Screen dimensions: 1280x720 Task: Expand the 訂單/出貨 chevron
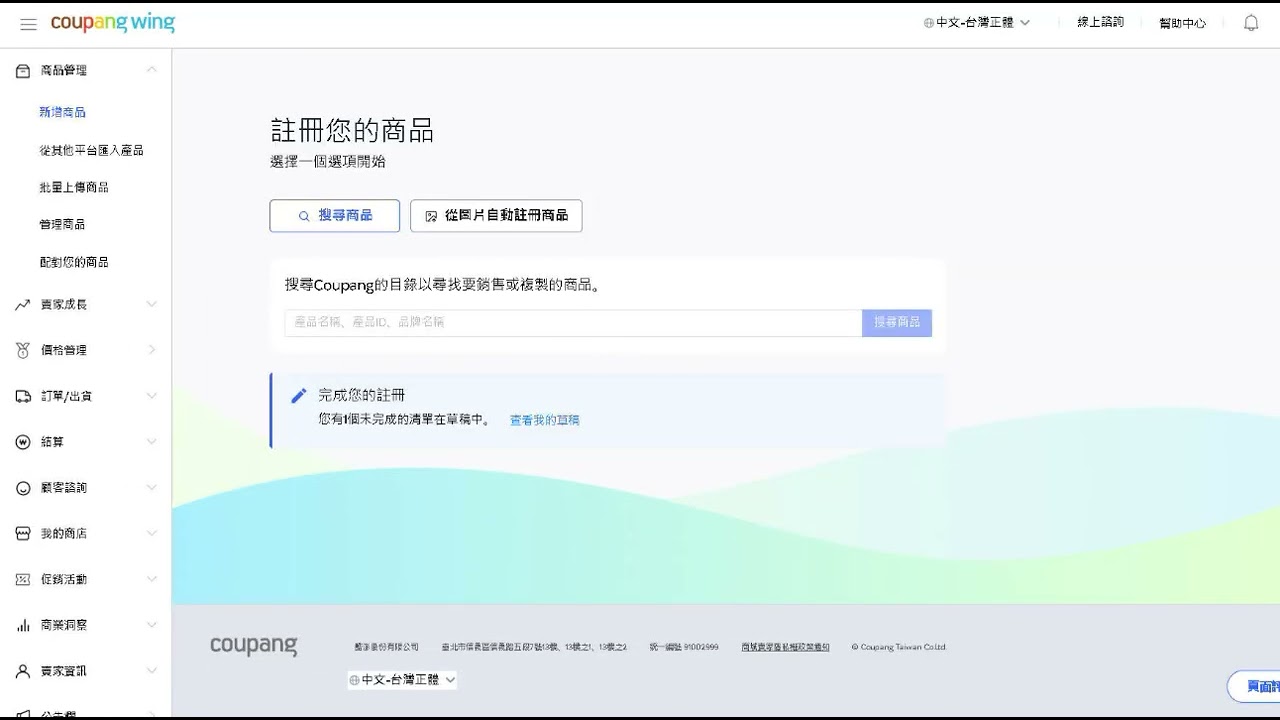[x=152, y=396]
